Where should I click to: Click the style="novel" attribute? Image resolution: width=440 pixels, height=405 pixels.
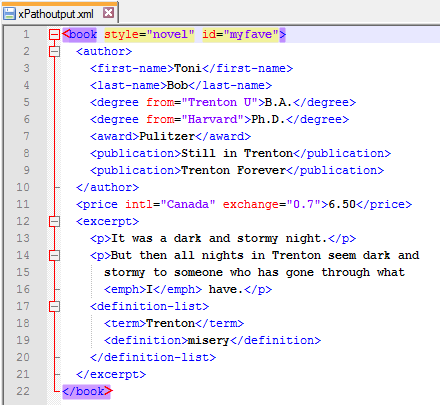[149, 34]
